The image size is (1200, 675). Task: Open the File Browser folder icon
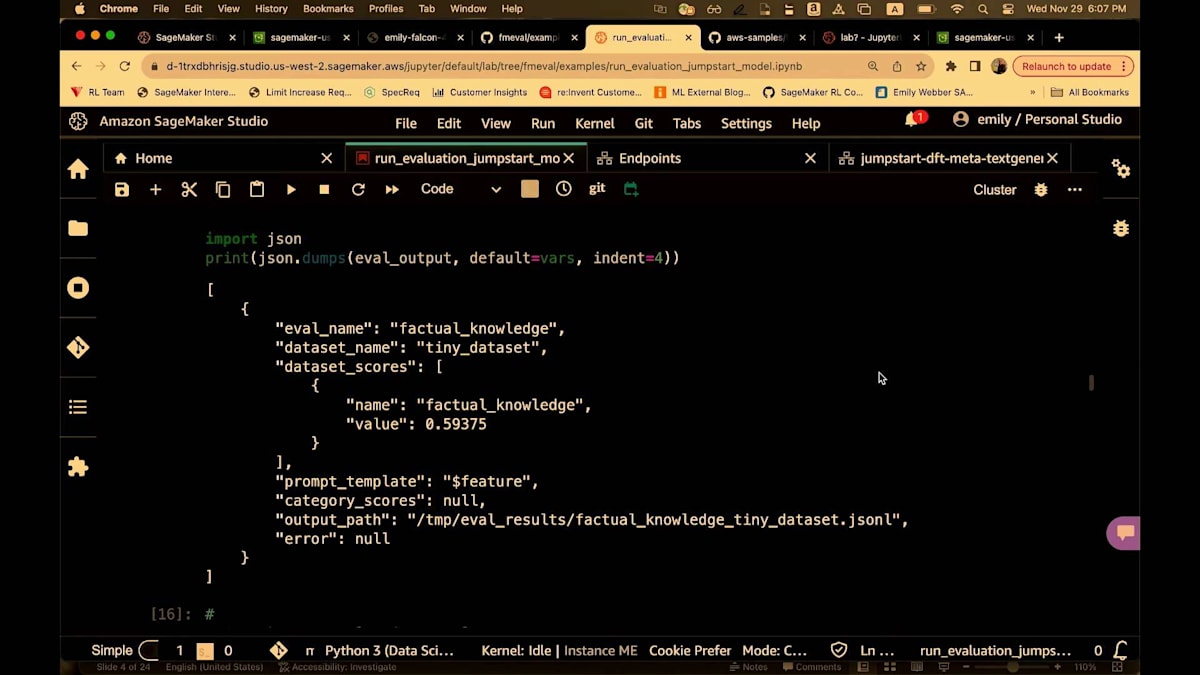click(x=78, y=228)
